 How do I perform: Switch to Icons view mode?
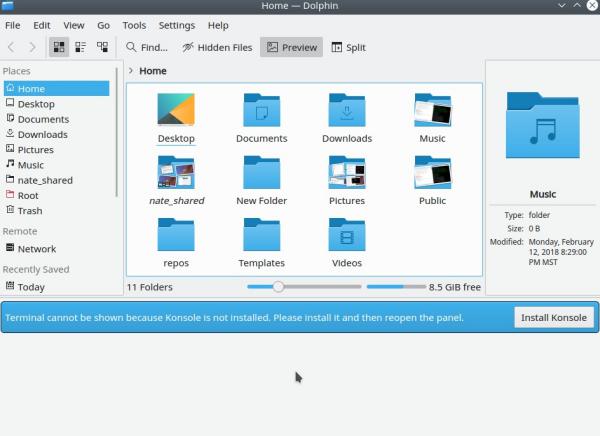click(58, 47)
